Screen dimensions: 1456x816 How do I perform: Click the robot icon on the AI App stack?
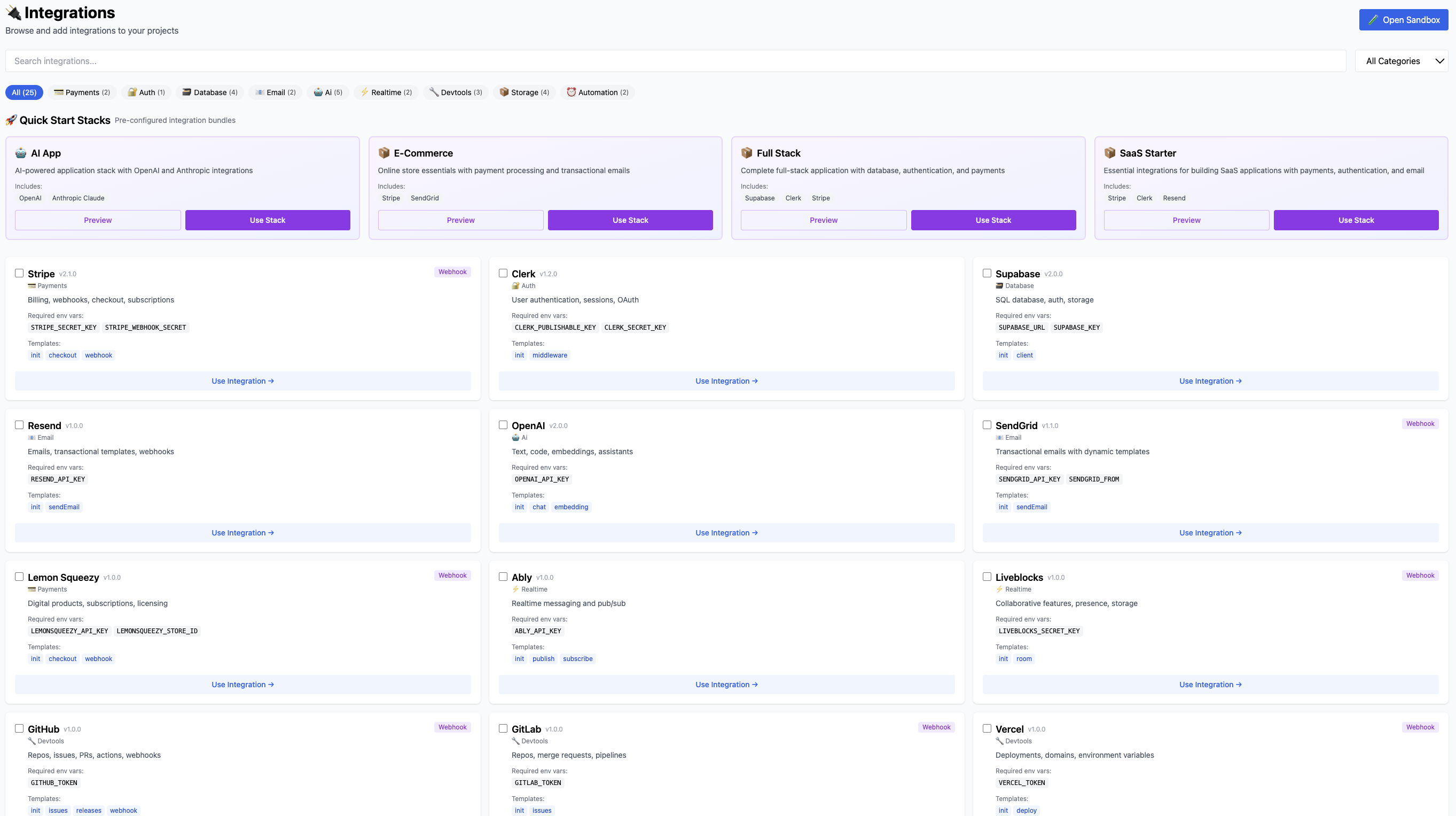(21, 153)
